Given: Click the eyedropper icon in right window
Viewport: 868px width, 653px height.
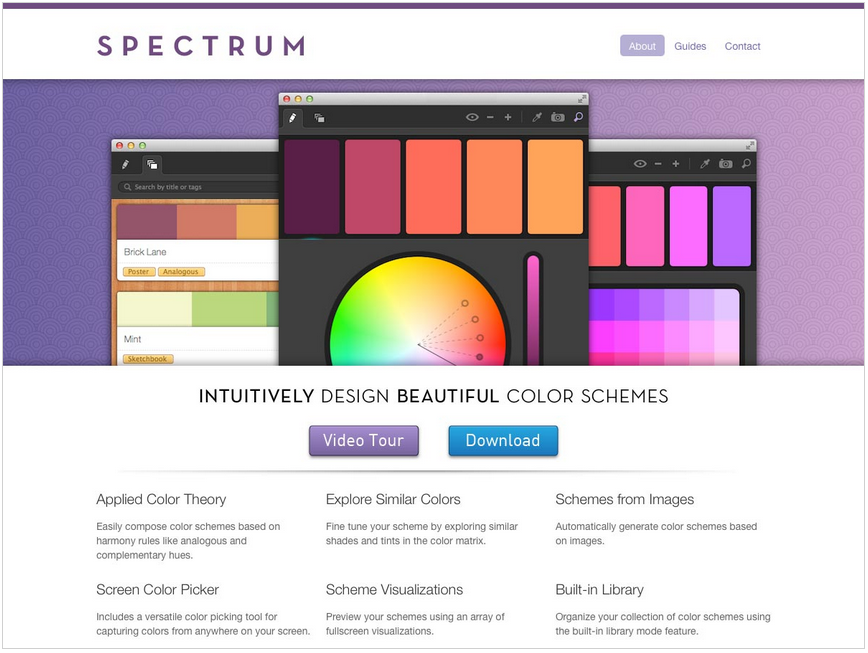Looking at the screenshot, I should coord(705,164).
